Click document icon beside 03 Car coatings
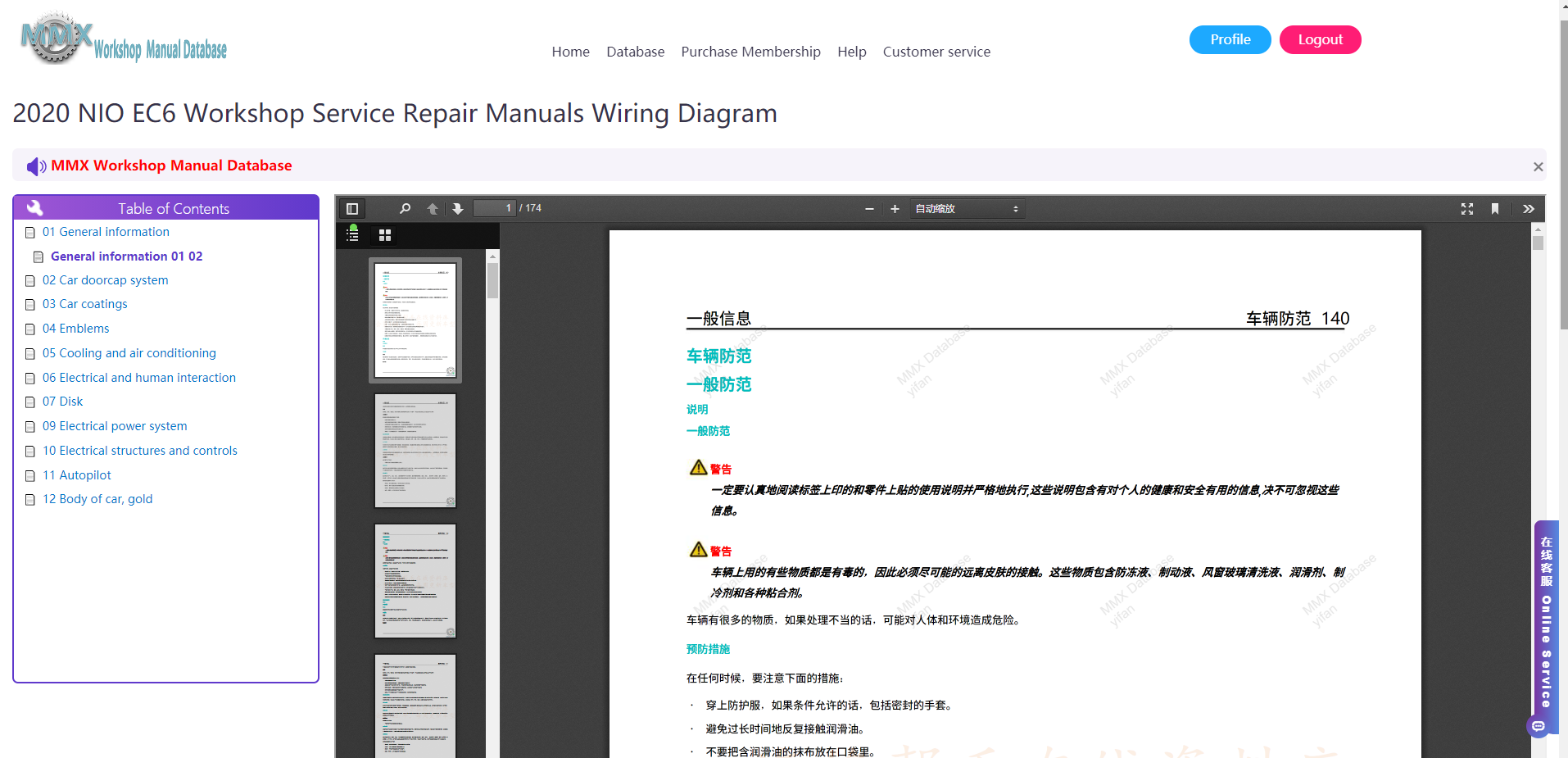This screenshot has height=758, width=1568. click(30, 305)
